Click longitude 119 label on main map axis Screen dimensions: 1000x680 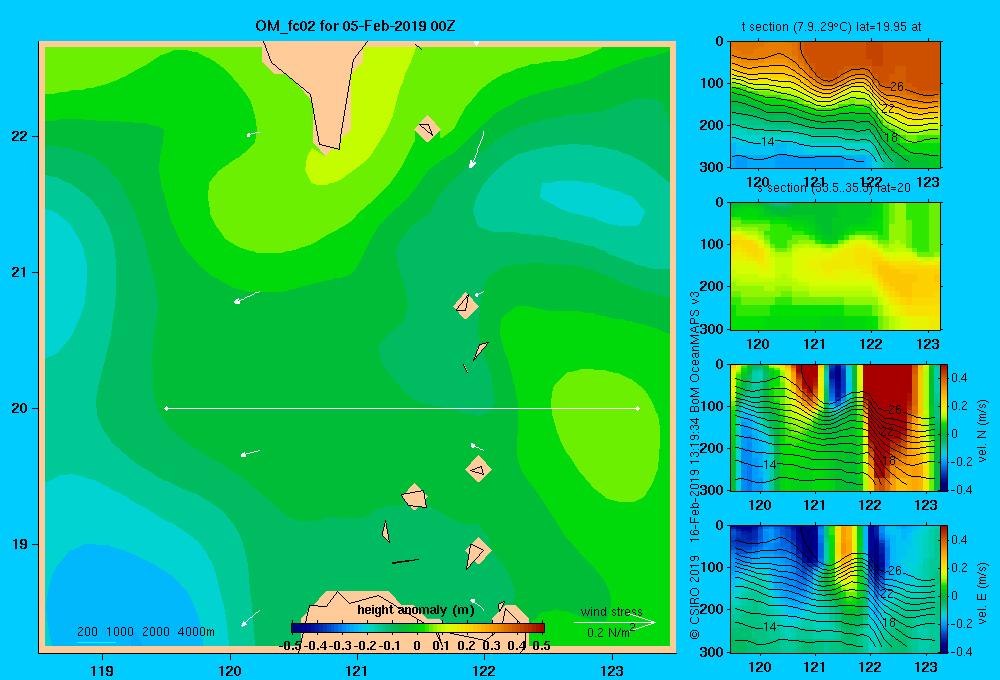point(102,671)
